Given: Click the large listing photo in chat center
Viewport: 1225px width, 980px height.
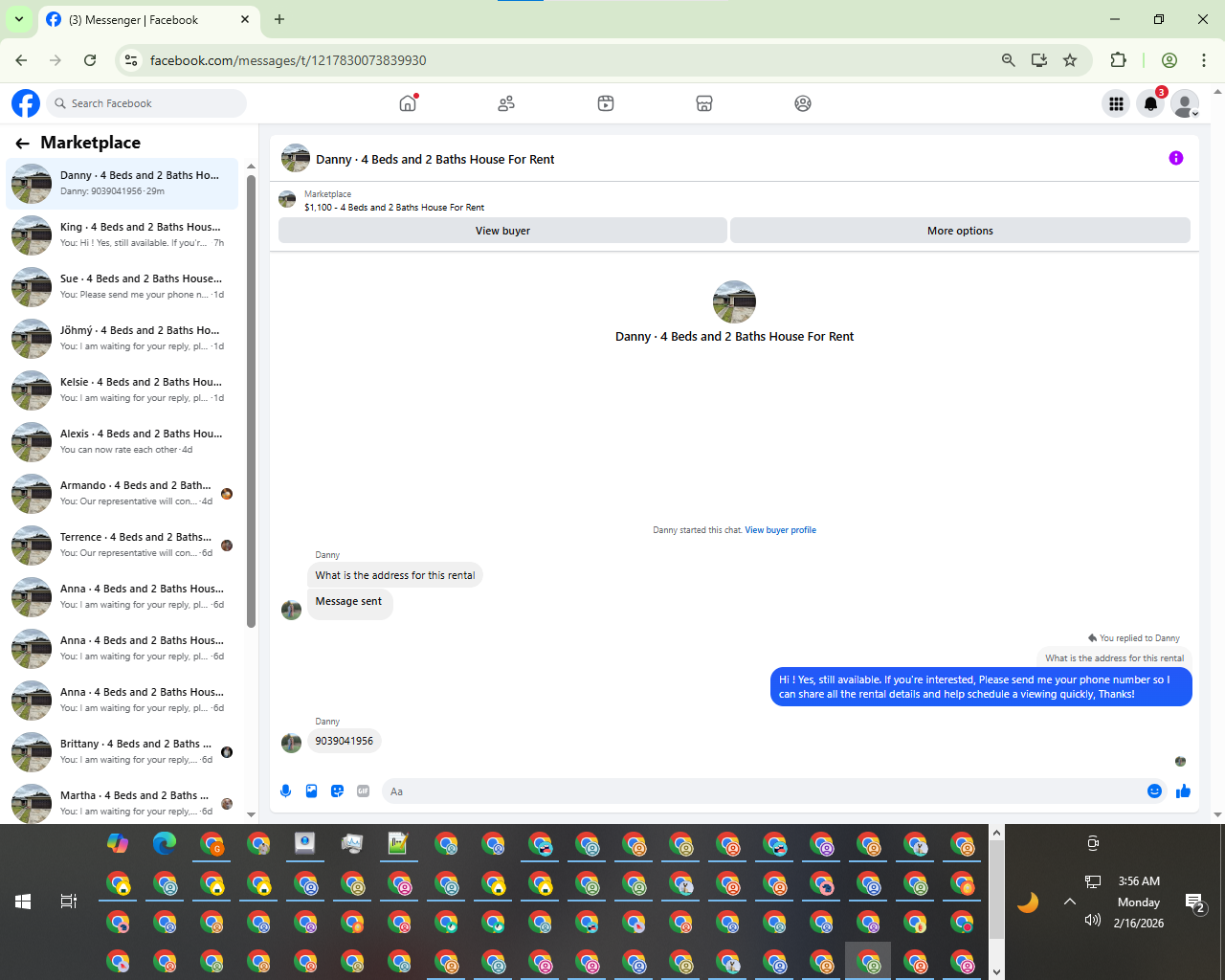Looking at the screenshot, I should pyautogui.click(x=735, y=301).
